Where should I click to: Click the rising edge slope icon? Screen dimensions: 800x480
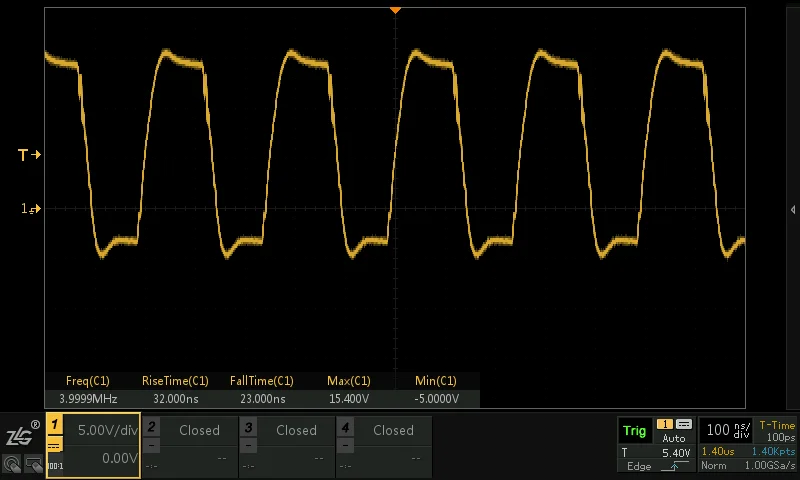674,466
